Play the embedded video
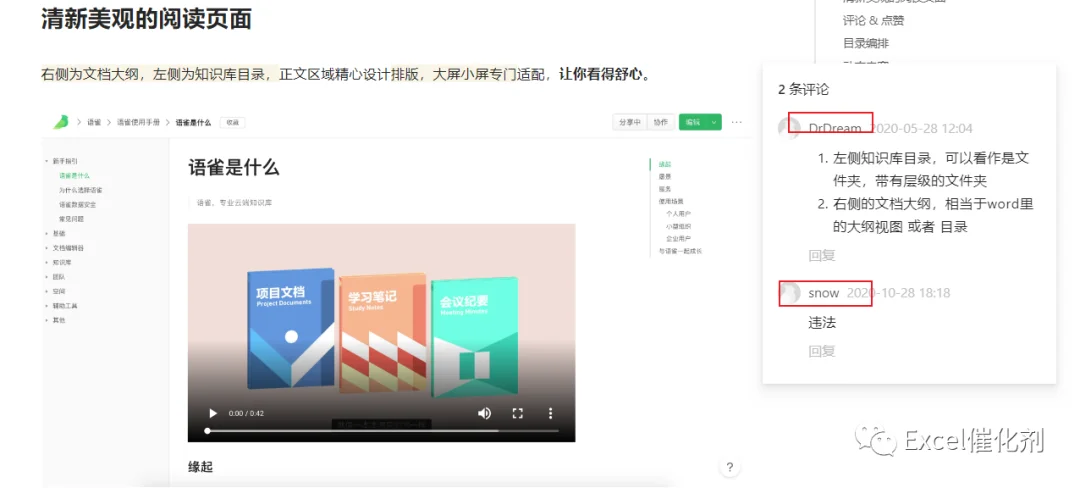Image resolution: width=1080 pixels, height=488 pixels. [213, 413]
